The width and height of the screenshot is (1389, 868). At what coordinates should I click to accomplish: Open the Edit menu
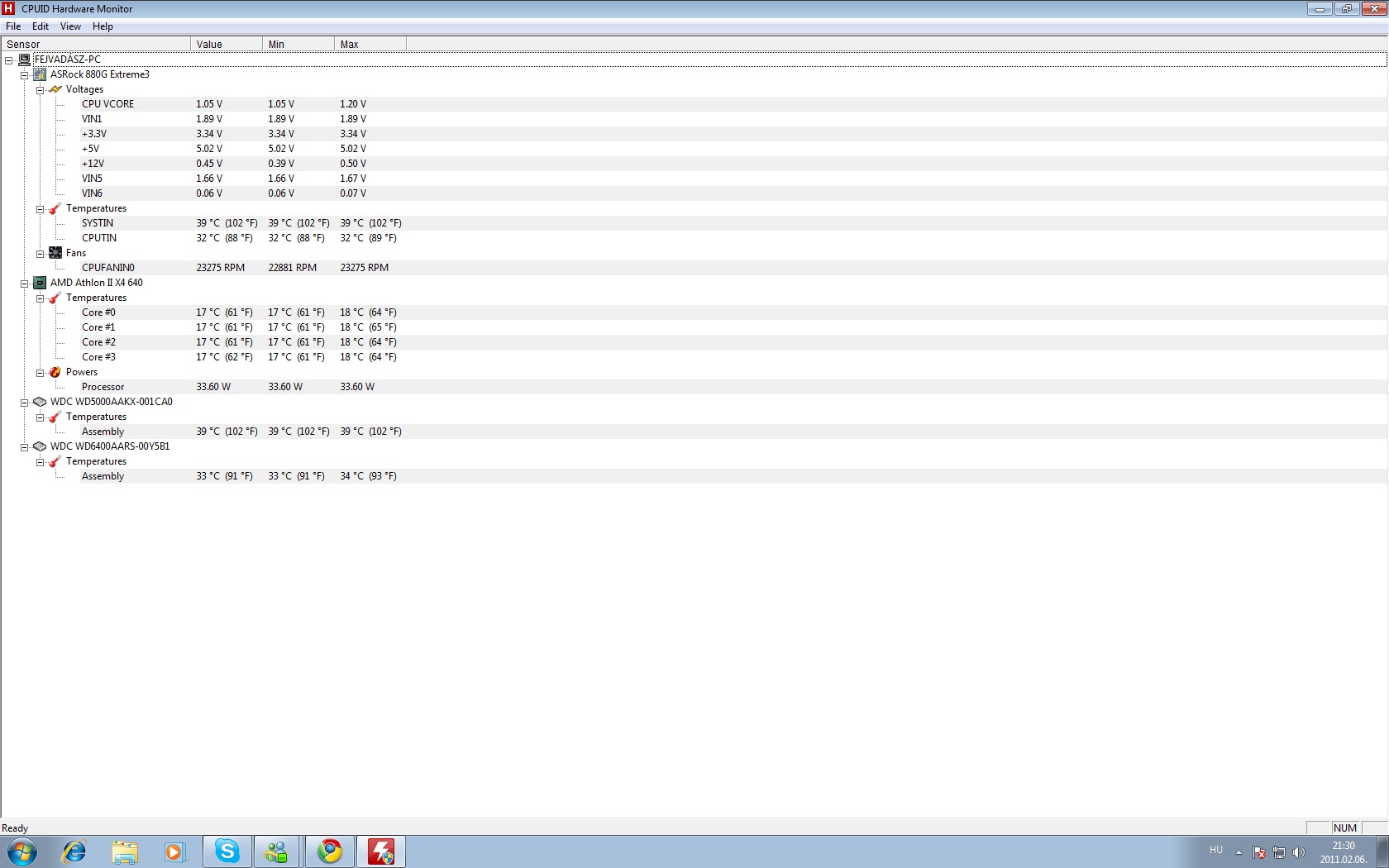pos(41,26)
